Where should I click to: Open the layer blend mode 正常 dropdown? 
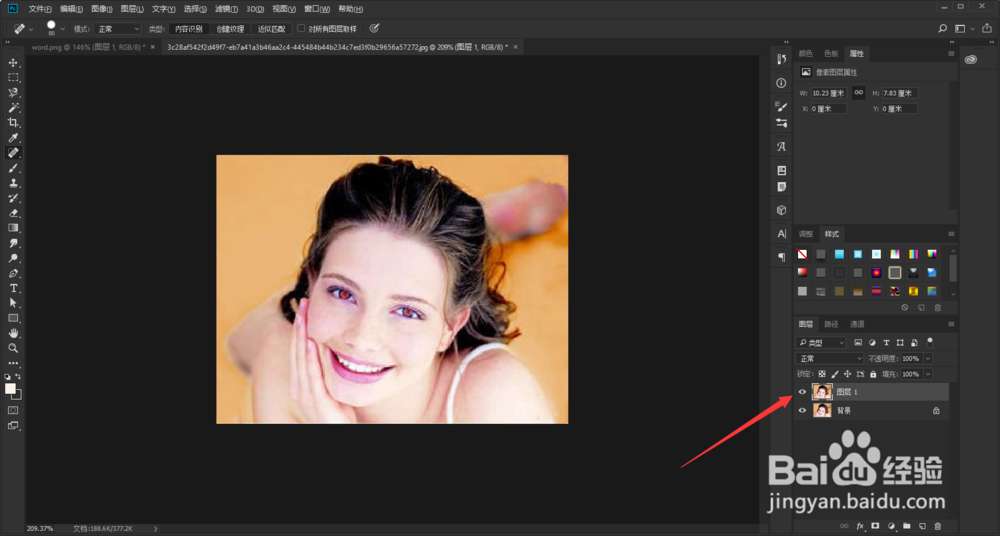click(829, 359)
